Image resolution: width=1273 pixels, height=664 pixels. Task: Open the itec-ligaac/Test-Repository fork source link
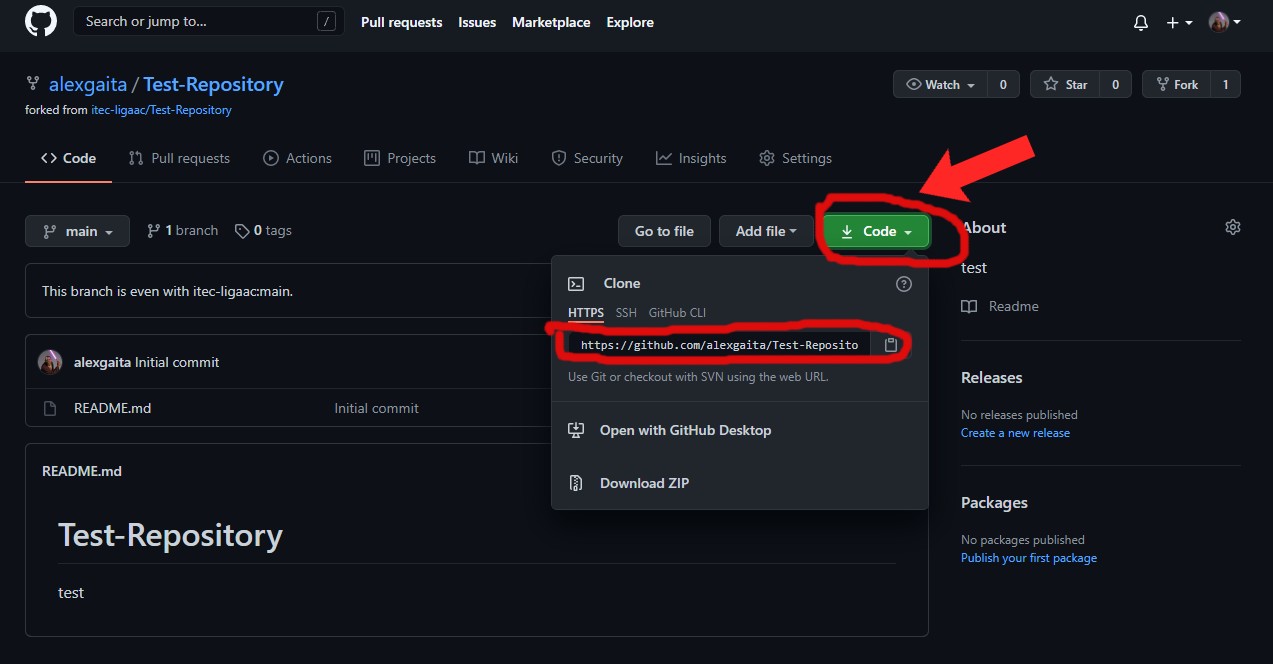click(x=161, y=110)
